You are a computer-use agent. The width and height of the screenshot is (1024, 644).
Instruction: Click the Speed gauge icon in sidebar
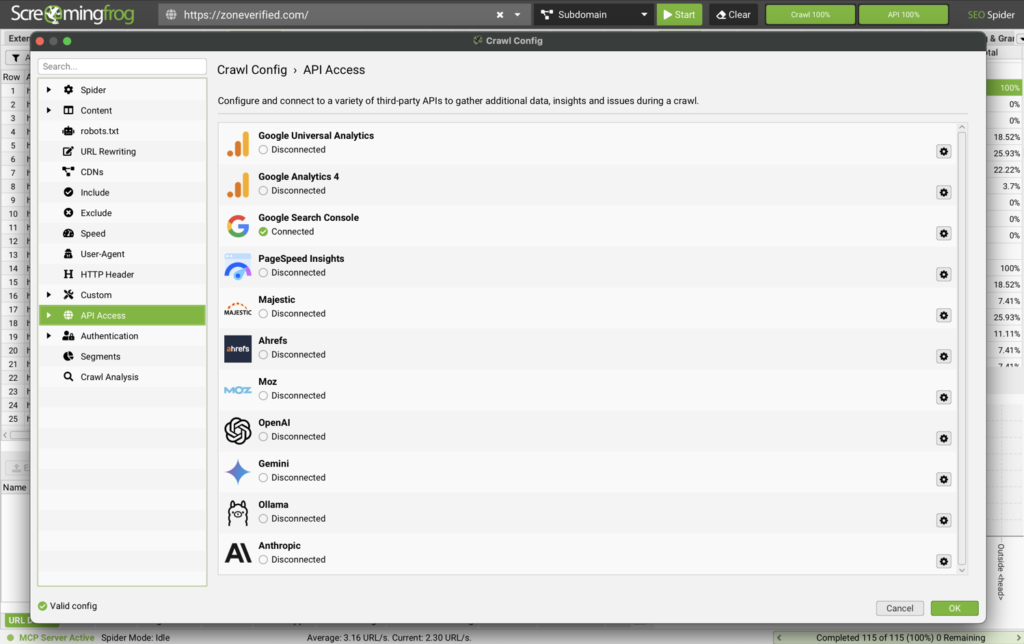[x=68, y=233]
